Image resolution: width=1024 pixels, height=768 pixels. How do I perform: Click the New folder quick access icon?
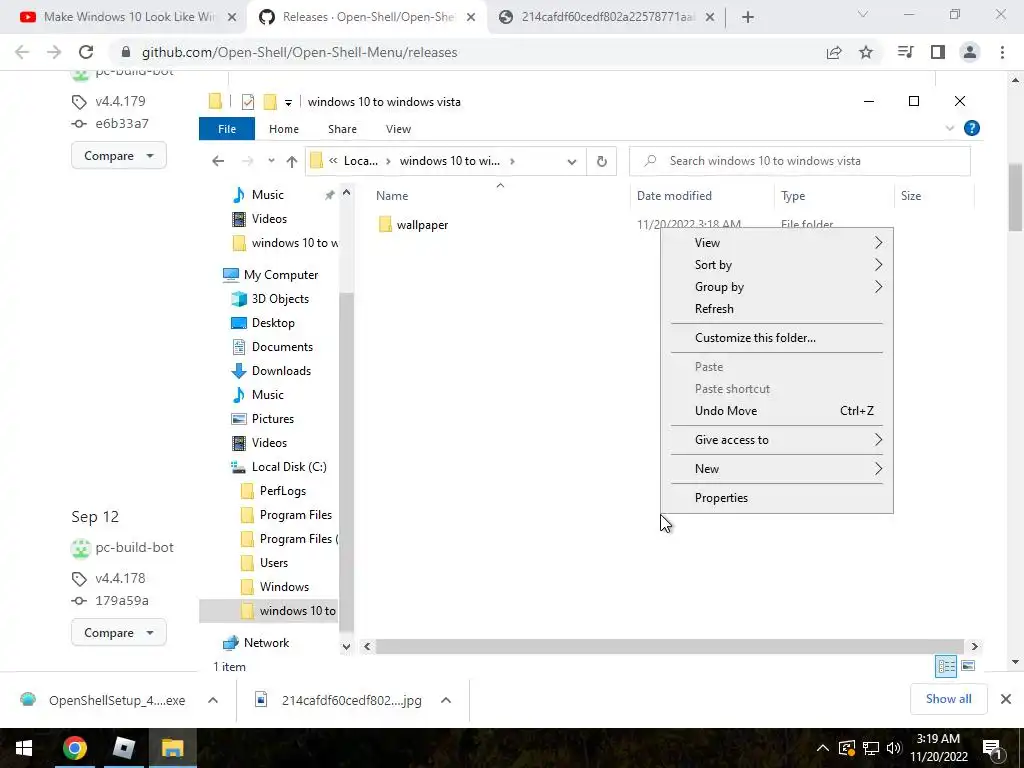[x=270, y=102]
